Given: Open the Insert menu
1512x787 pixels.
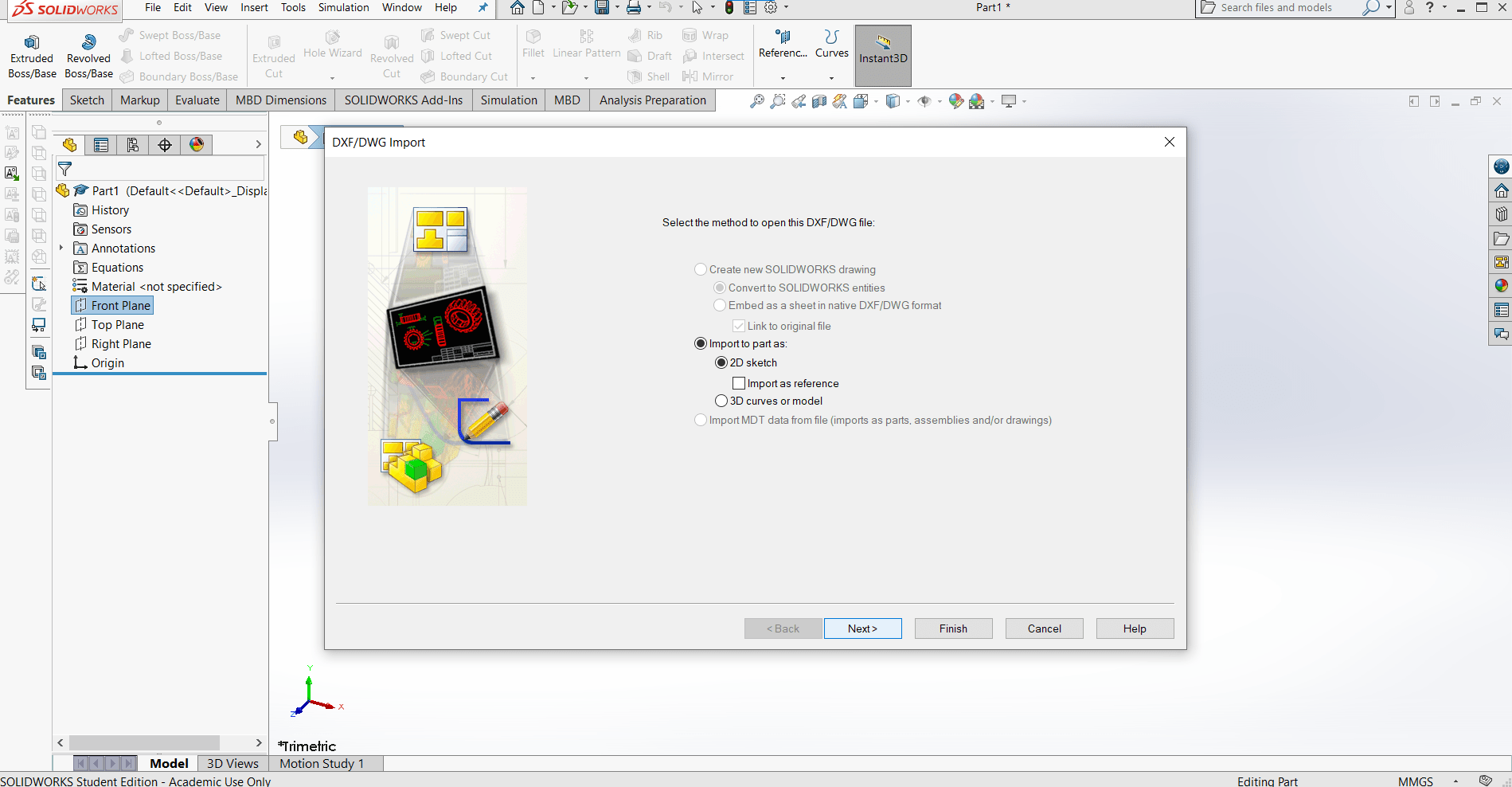Looking at the screenshot, I should pos(254,8).
